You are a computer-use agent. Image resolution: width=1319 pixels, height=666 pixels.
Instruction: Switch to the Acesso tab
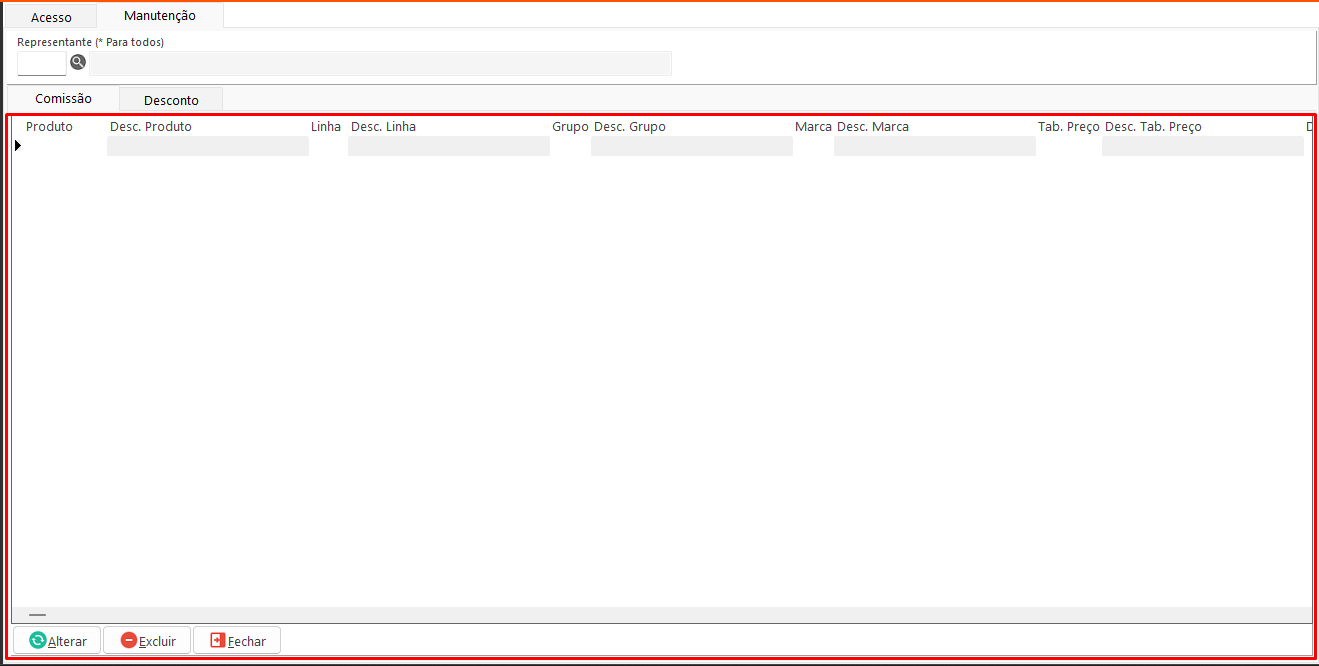point(51,17)
